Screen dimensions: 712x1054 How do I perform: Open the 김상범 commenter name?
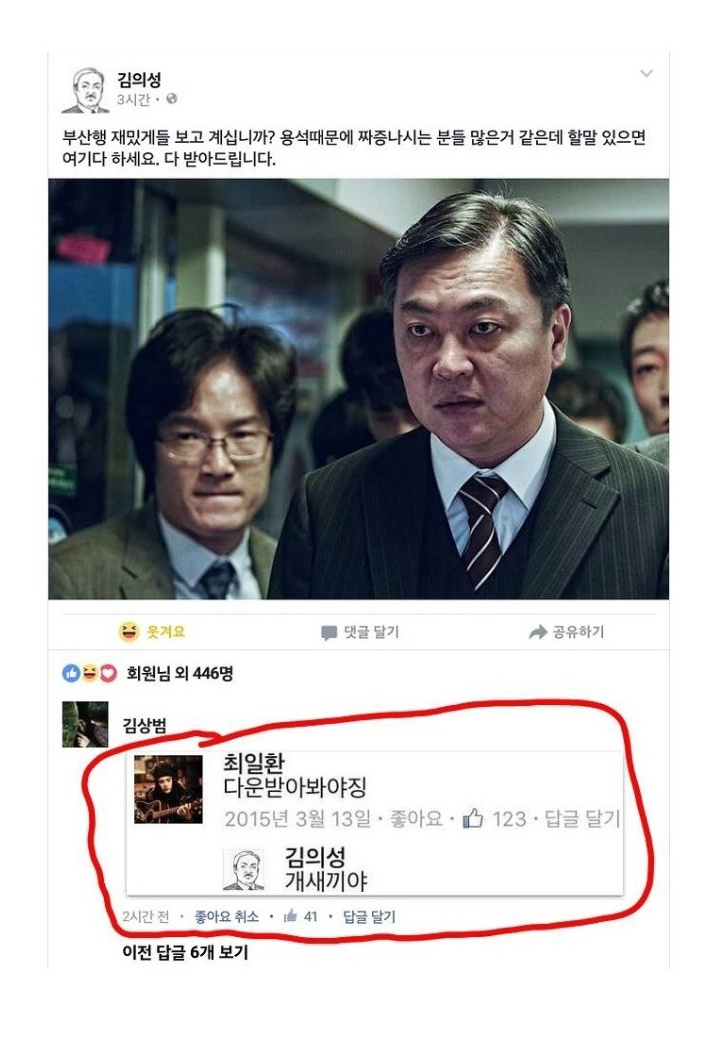tap(145, 725)
